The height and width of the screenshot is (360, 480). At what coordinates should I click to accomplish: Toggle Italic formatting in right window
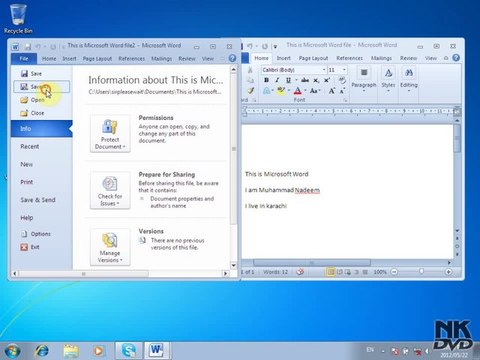(x=277, y=80)
